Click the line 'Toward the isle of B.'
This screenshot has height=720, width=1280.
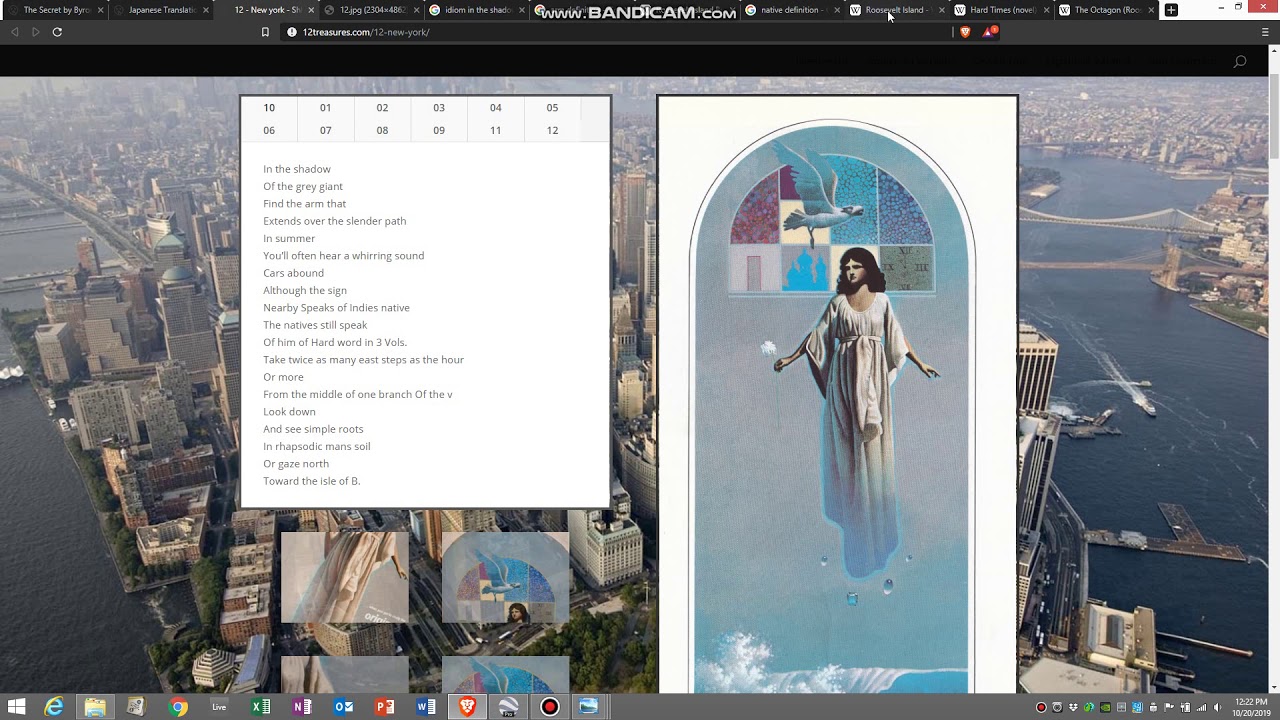[311, 481]
